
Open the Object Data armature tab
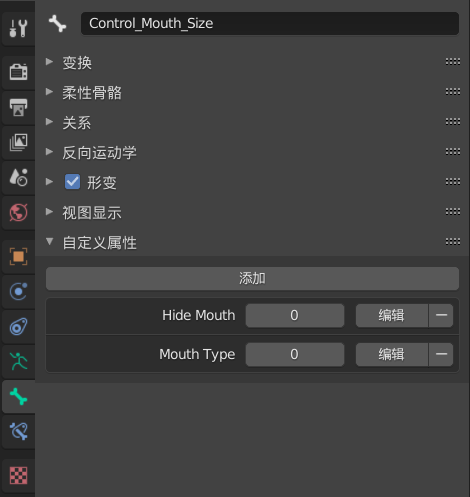coord(18,362)
